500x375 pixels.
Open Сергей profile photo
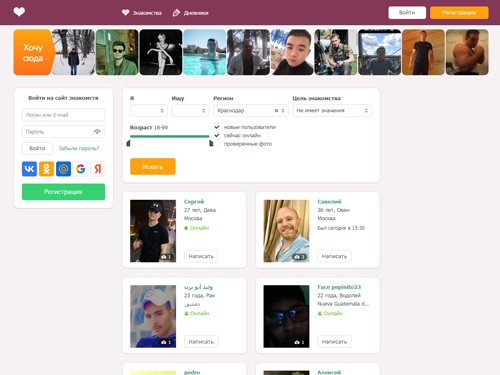tap(153, 231)
